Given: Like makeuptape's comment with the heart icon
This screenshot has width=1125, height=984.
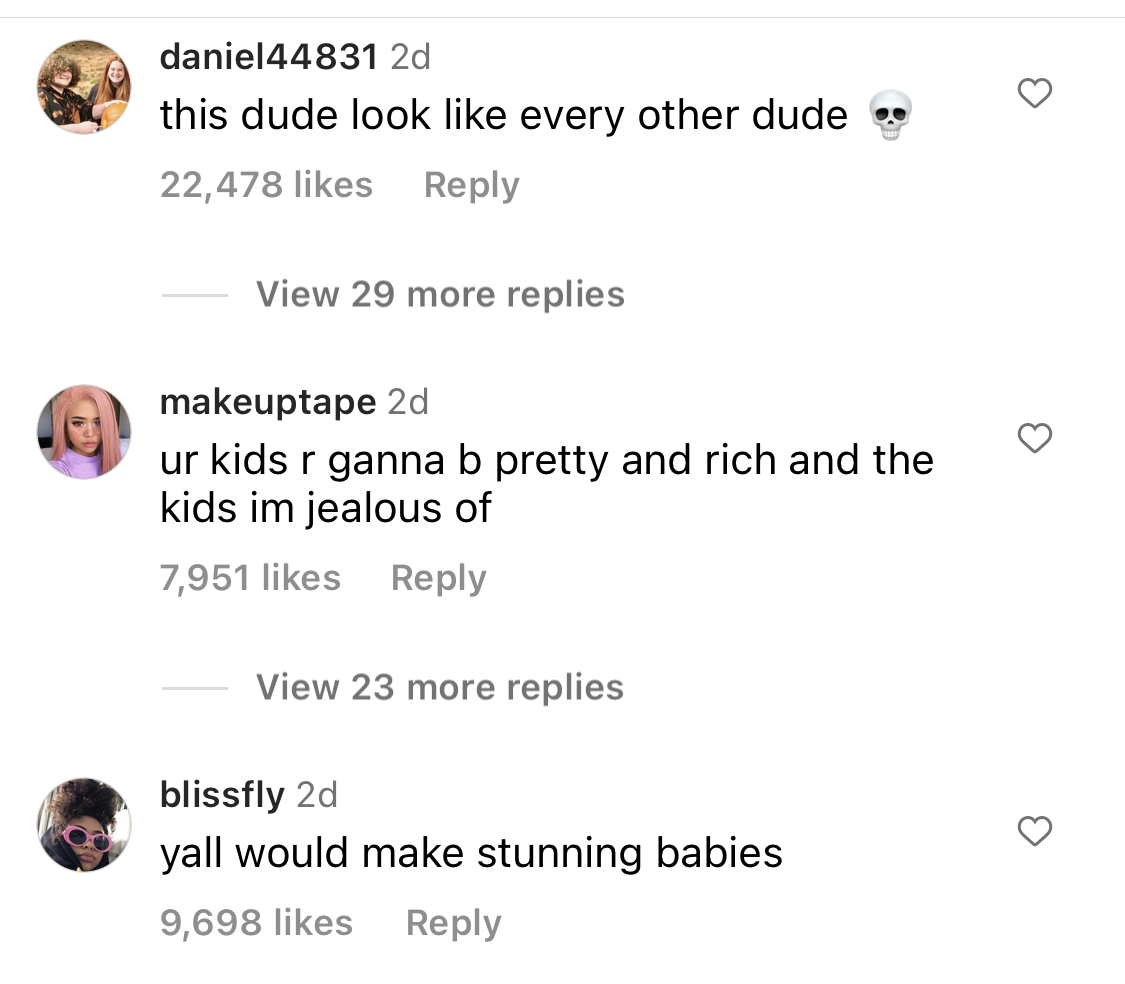Looking at the screenshot, I should click(1035, 438).
